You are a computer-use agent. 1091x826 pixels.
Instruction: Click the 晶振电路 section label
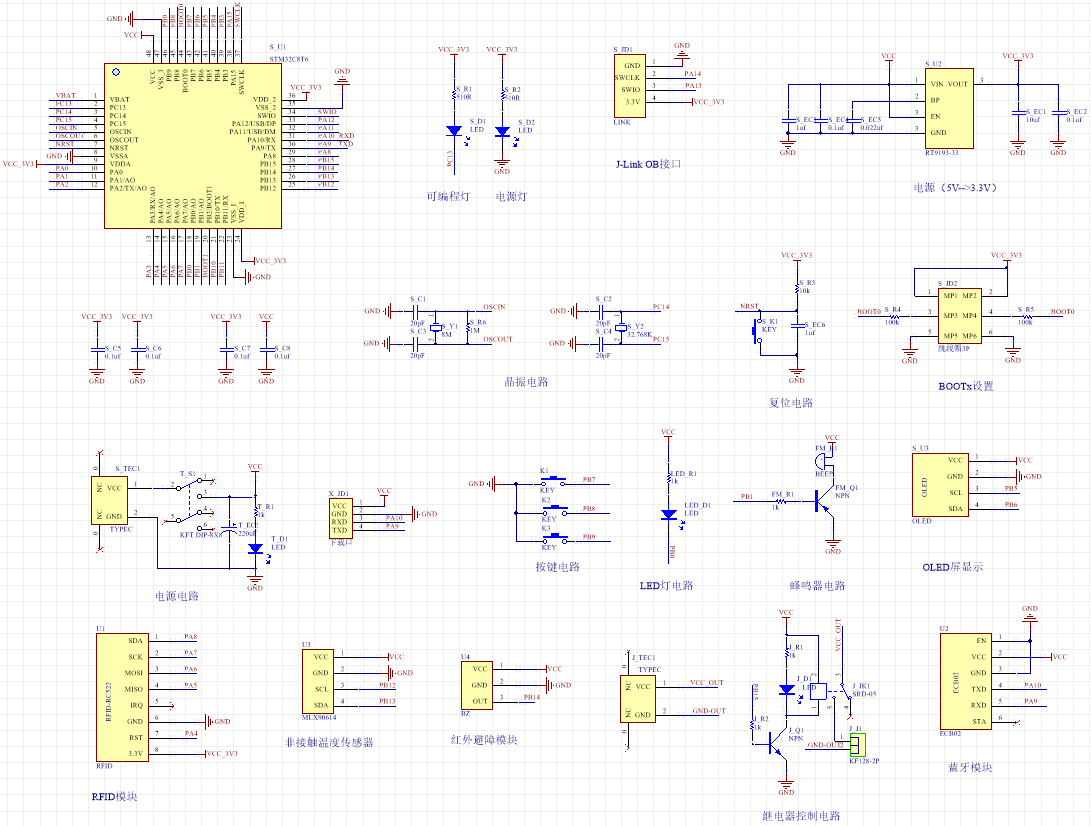525,382
